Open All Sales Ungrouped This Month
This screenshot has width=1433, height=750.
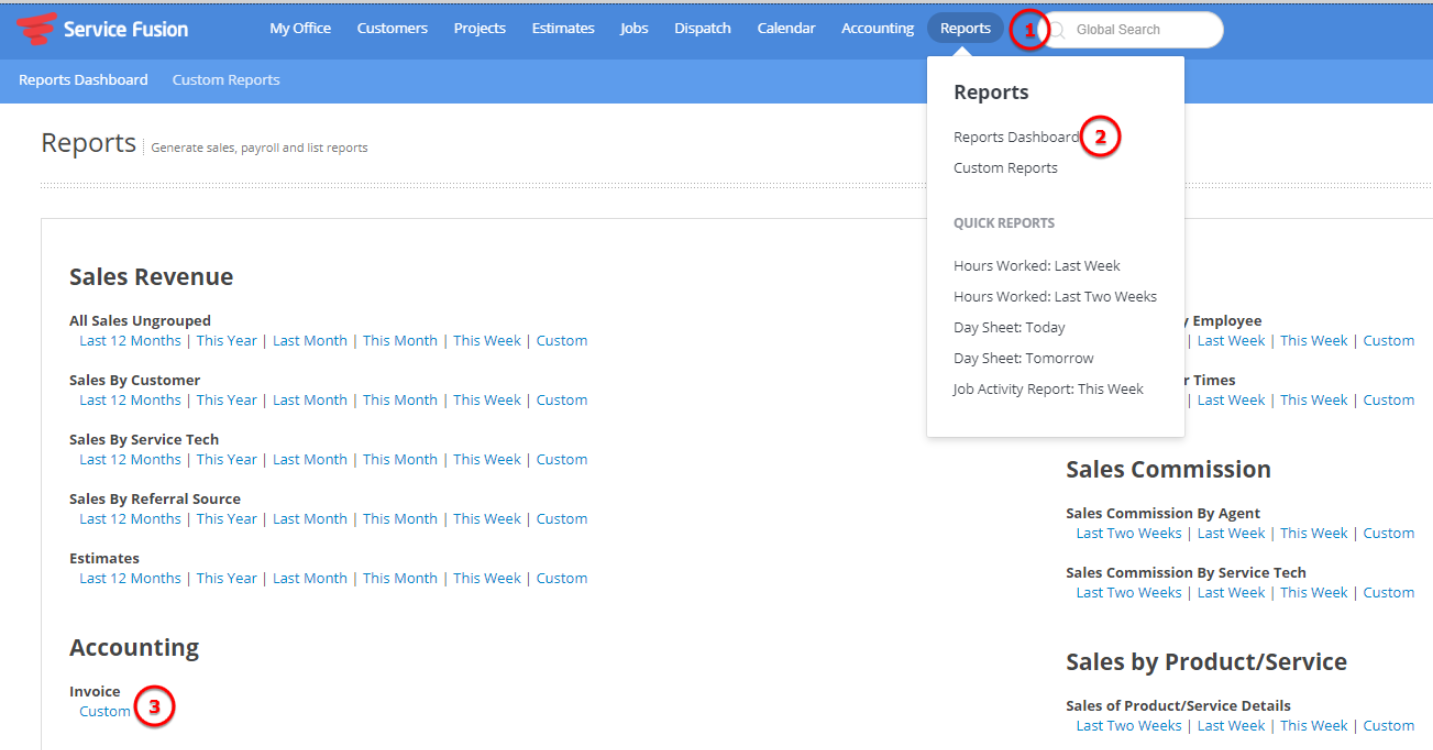point(400,341)
